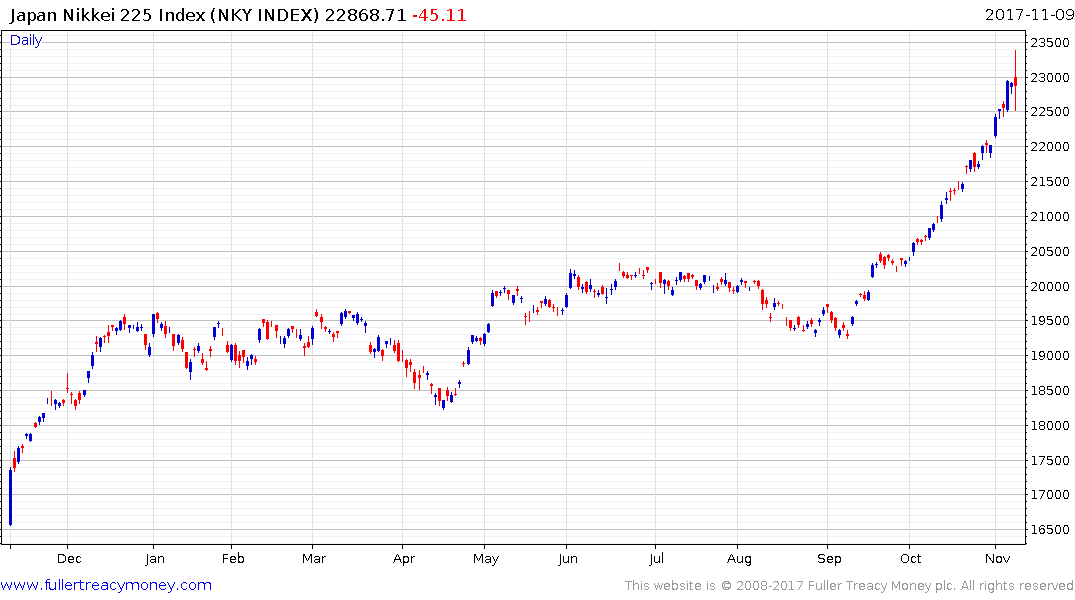Click the 'Daily' timeframe label
Viewport: 1075px width, 600px height.
pos(26,40)
